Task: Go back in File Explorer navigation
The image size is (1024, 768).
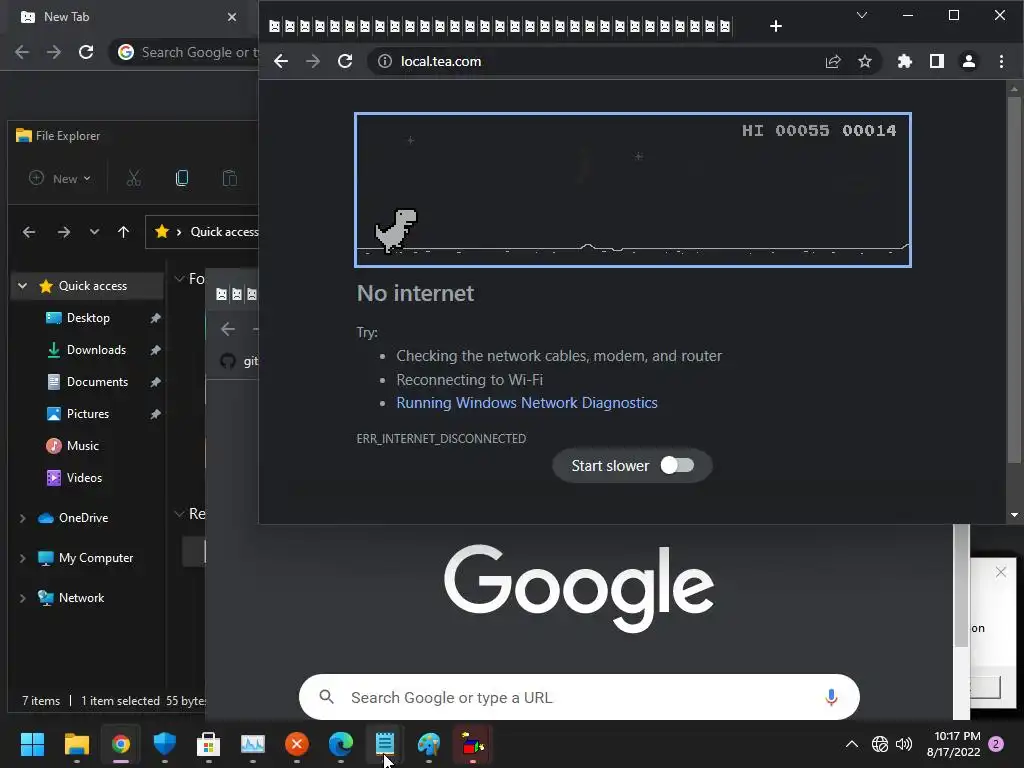Action: point(29,232)
